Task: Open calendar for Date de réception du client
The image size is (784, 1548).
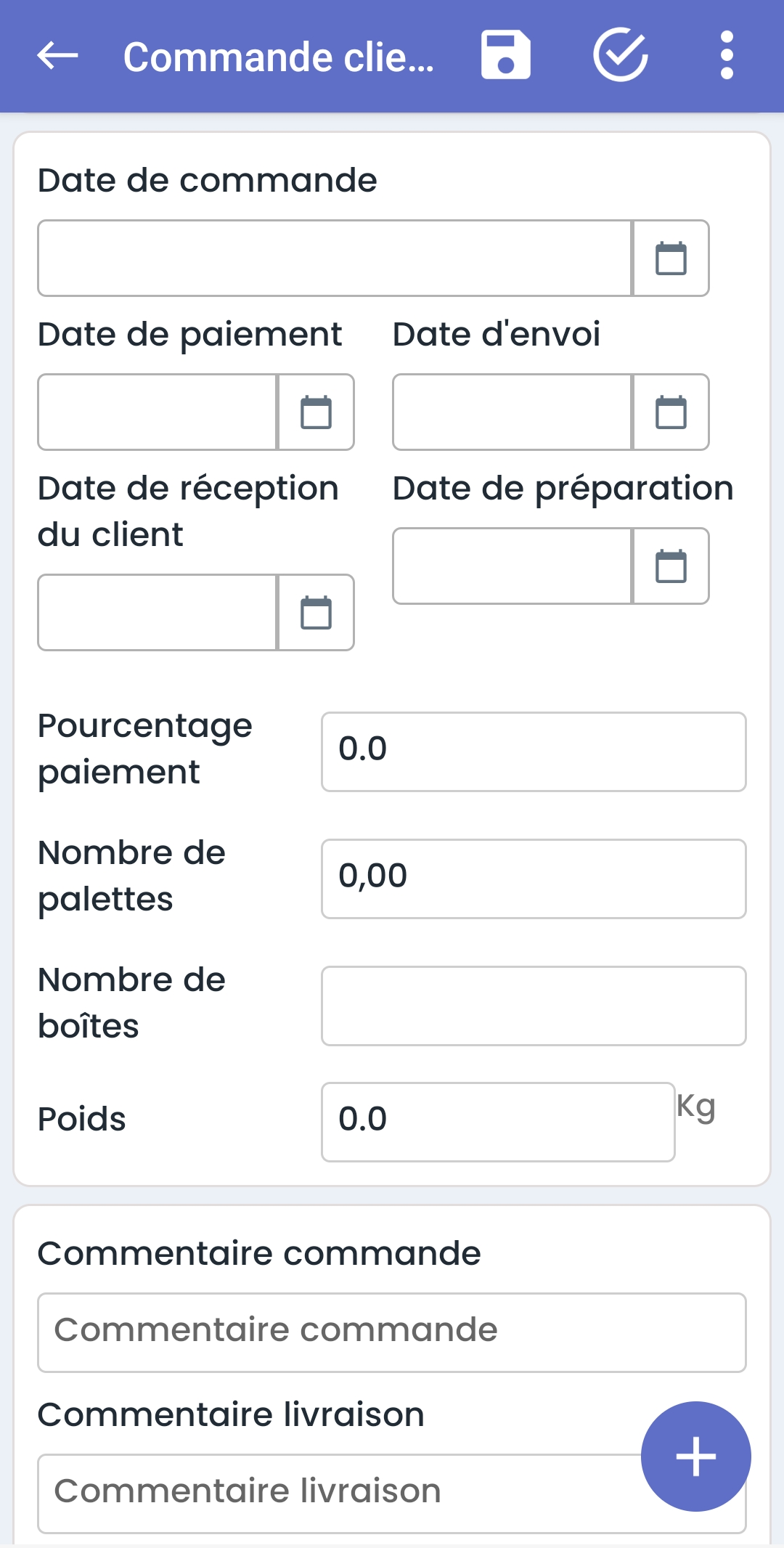Action: coord(316,613)
